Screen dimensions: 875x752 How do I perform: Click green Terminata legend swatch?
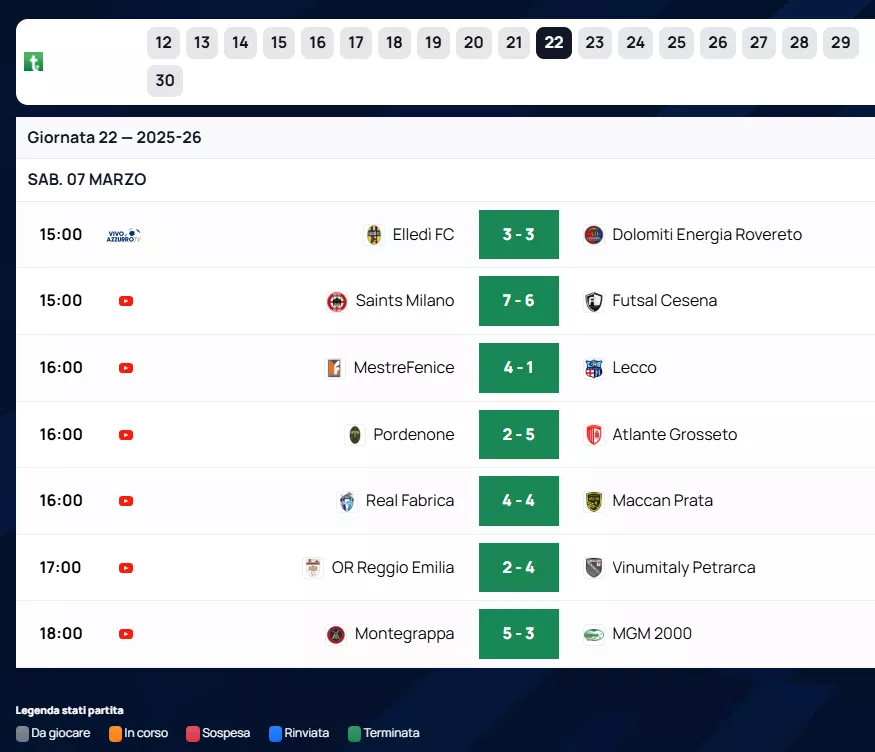pyautogui.click(x=354, y=734)
